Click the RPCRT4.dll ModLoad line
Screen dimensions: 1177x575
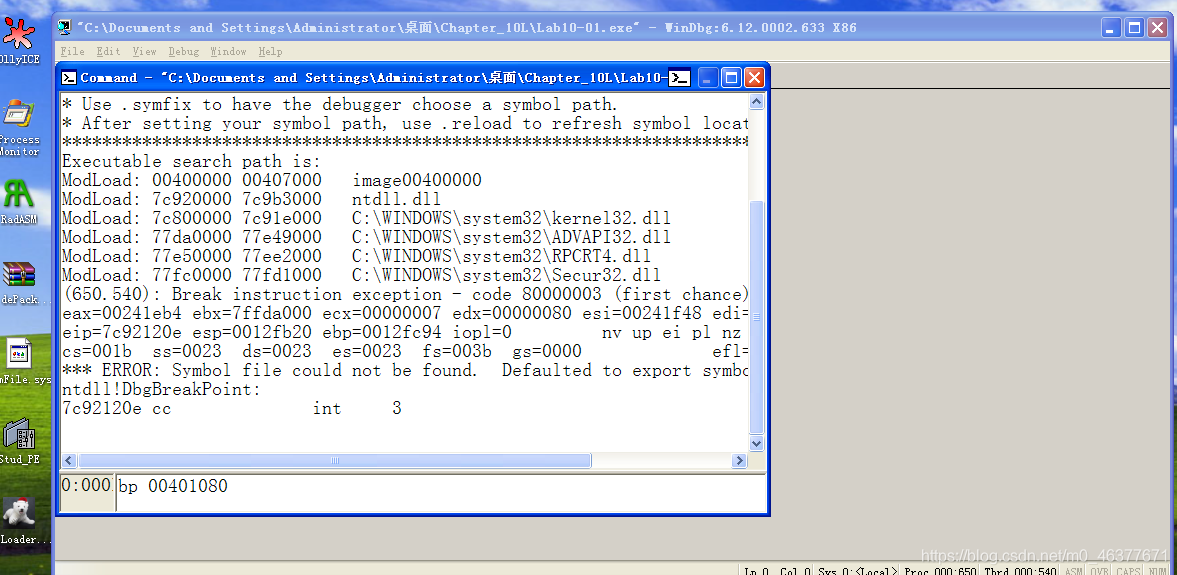coord(357,256)
